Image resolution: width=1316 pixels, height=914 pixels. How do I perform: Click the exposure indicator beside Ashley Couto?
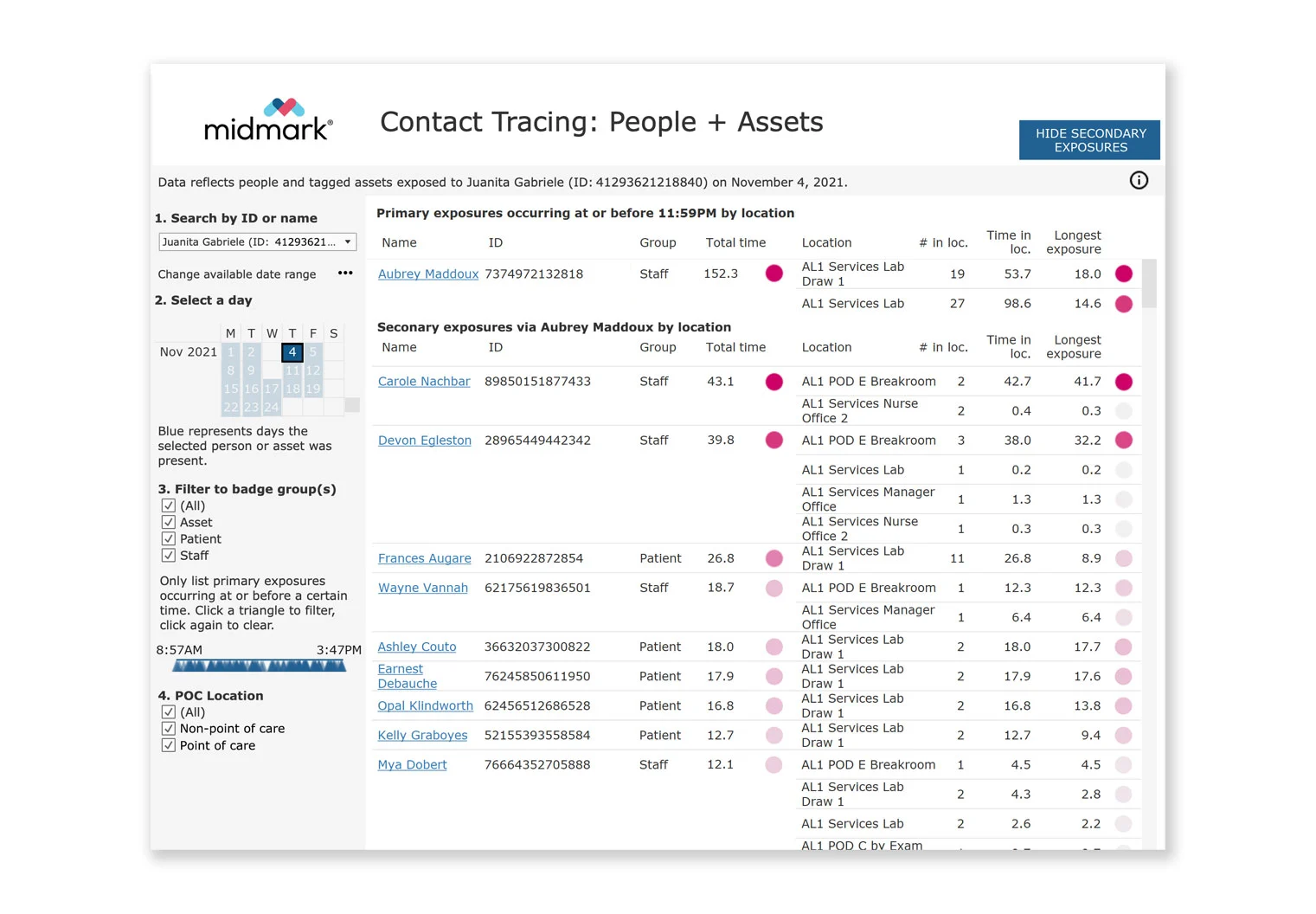(774, 647)
